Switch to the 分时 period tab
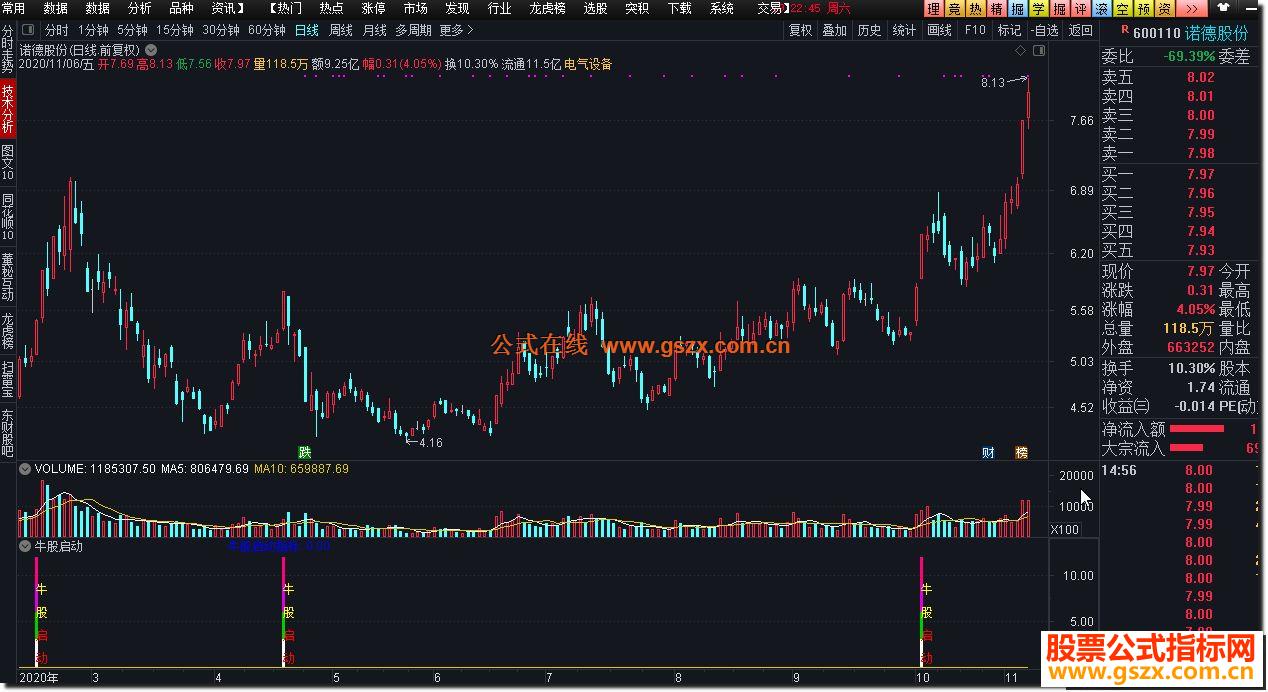 tap(56, 30)
